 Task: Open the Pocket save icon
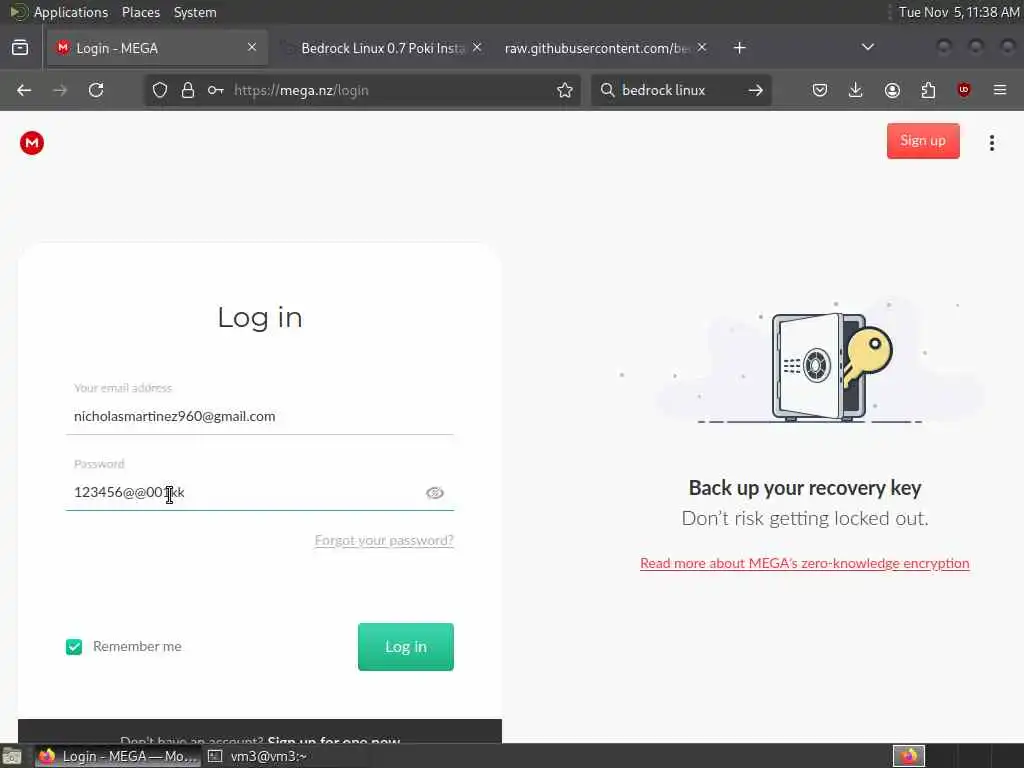[820, 90]
